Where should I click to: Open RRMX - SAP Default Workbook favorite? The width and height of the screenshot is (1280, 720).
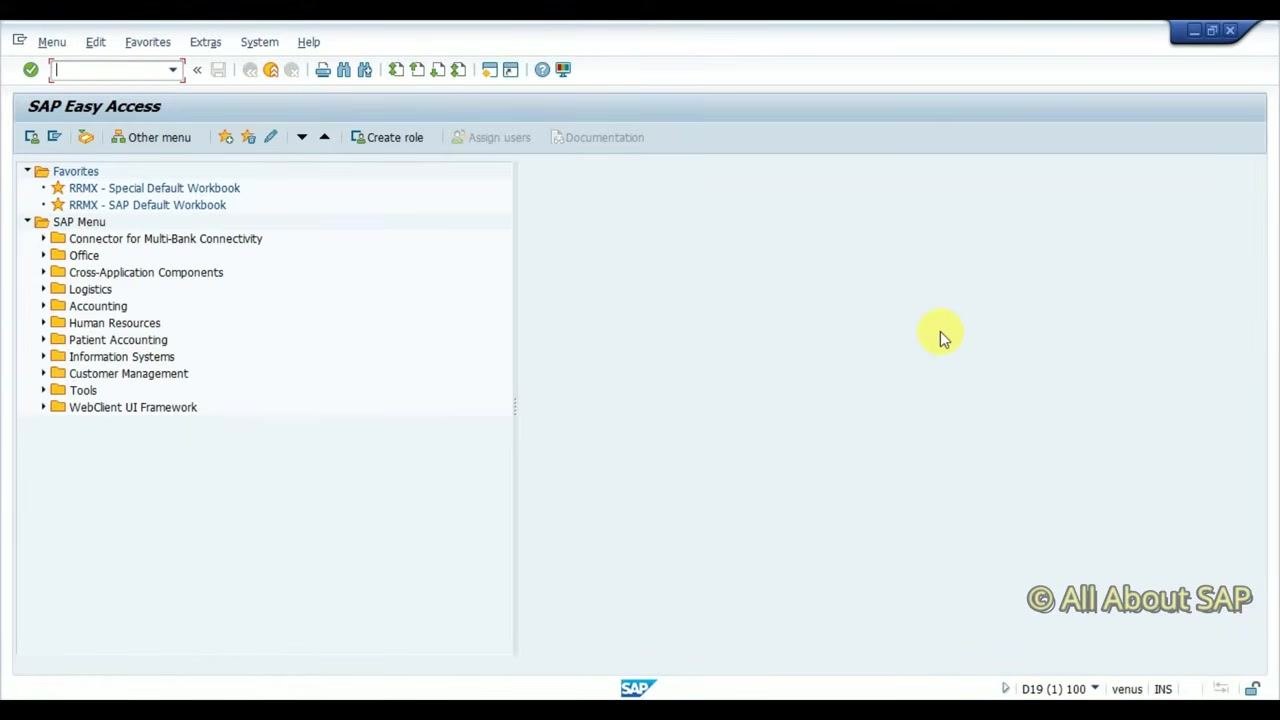pos(147,205)
